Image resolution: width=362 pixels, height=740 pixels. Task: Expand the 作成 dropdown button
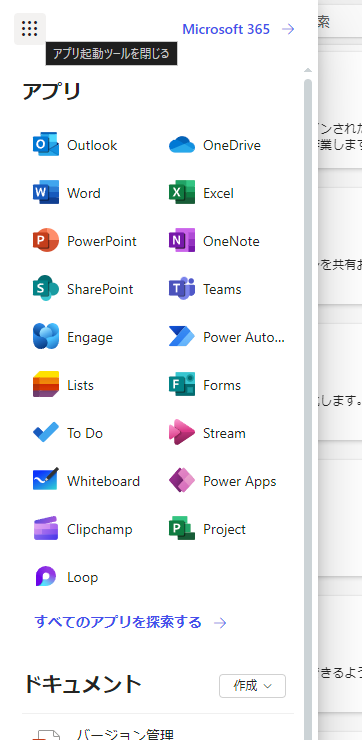[x=252, y=686]
